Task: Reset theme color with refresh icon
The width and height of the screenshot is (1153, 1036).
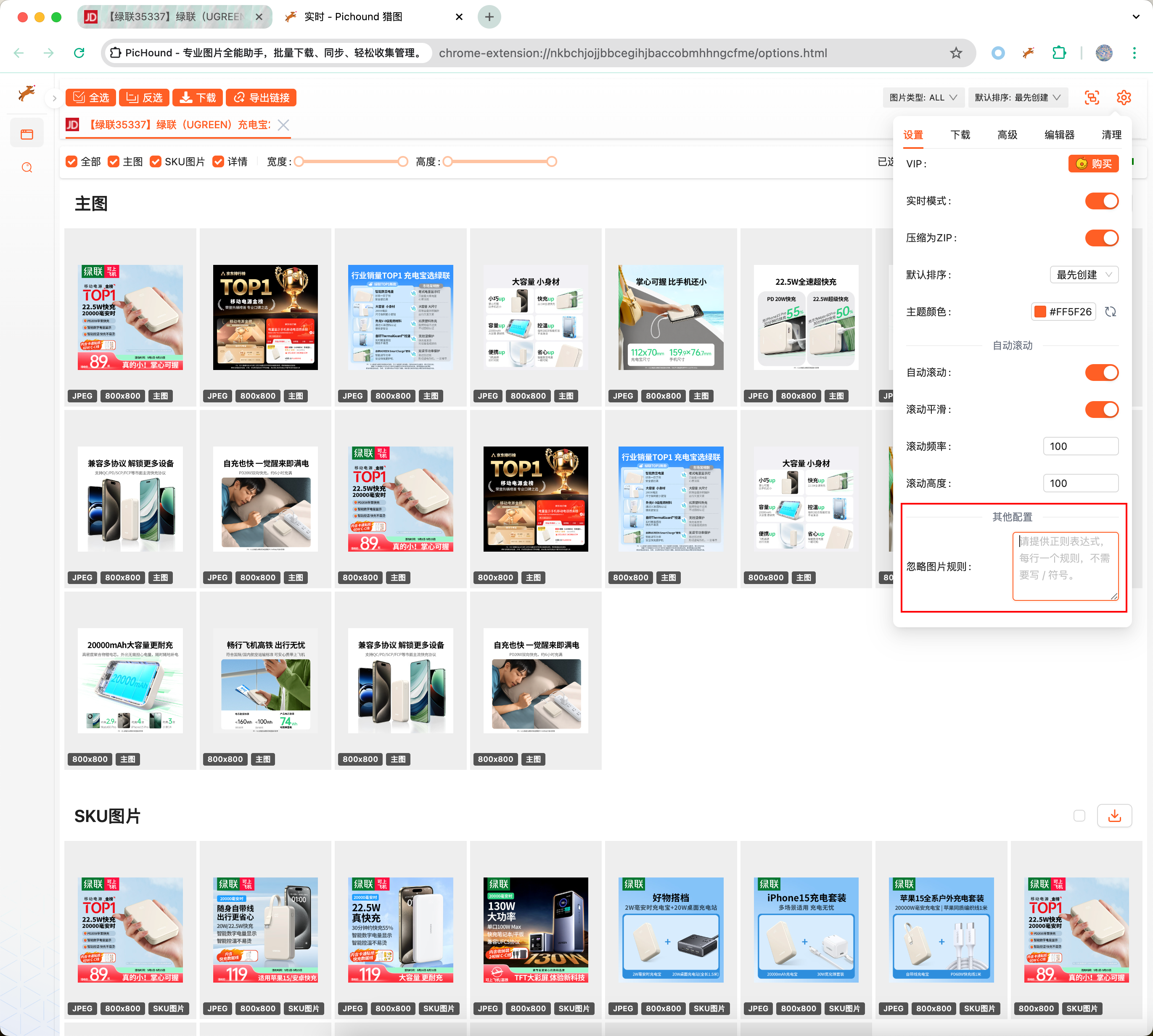Action: tap(1110, 312)
